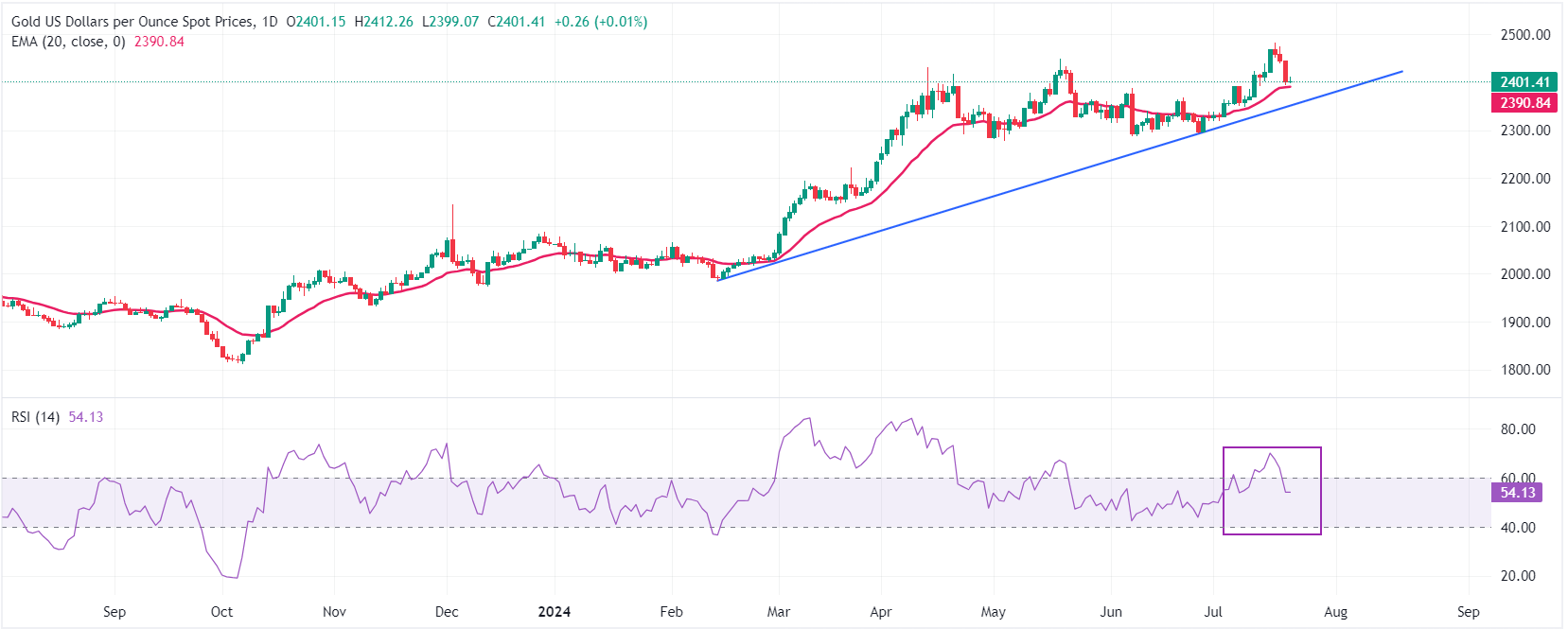Click the 80.00 level on the RSI scale
Screen dimensions: 1568x629
(1518, 429)
